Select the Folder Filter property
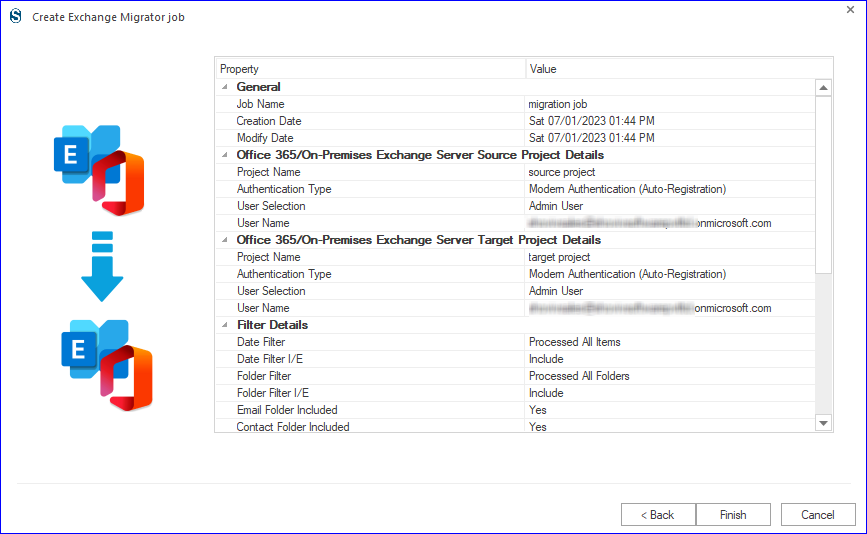Viewport: 867px width, 534px height. coord(264,376)
